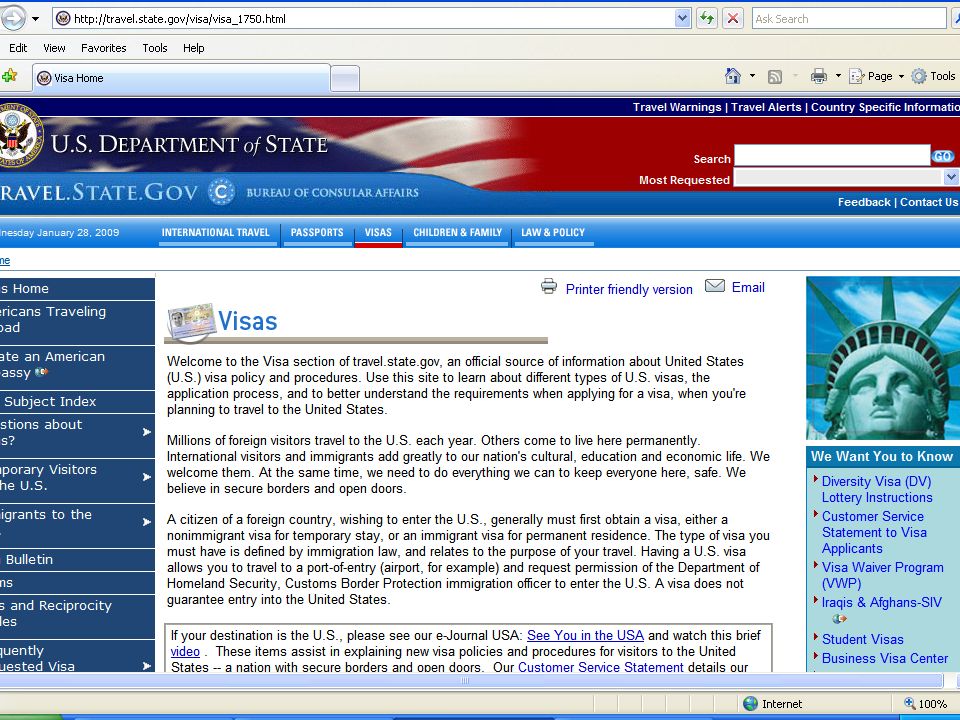
Task: Expand the address bar history dropdown
Action: 683,19
